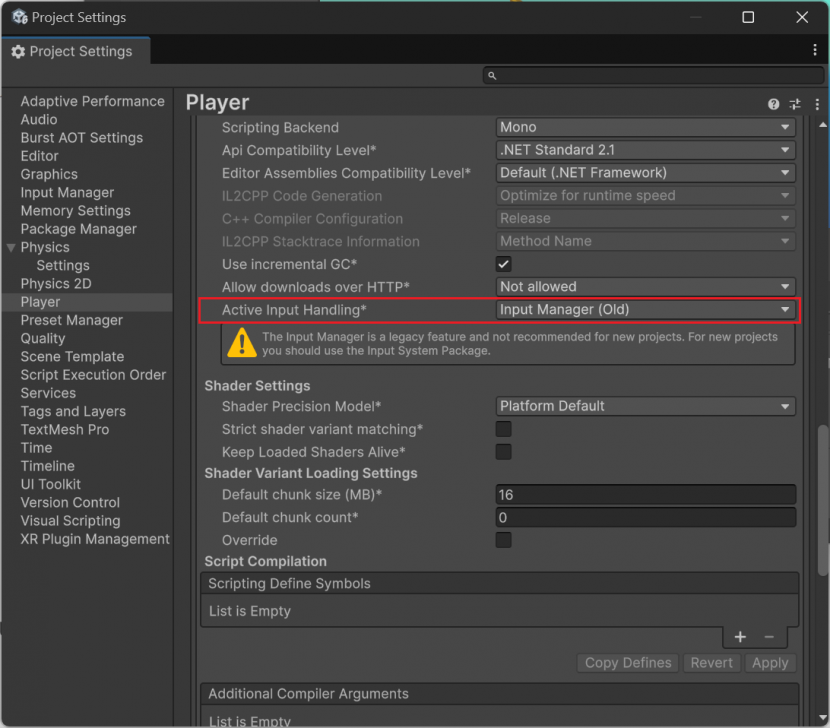Select Services category
This screenshot has width=830, height=728.
(48, 393)
